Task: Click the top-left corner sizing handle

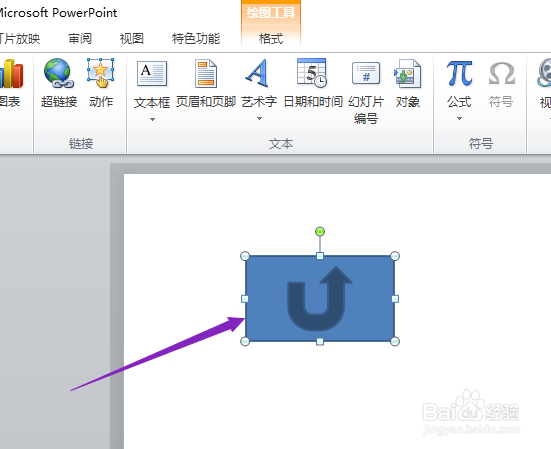Action: [245, 256]
